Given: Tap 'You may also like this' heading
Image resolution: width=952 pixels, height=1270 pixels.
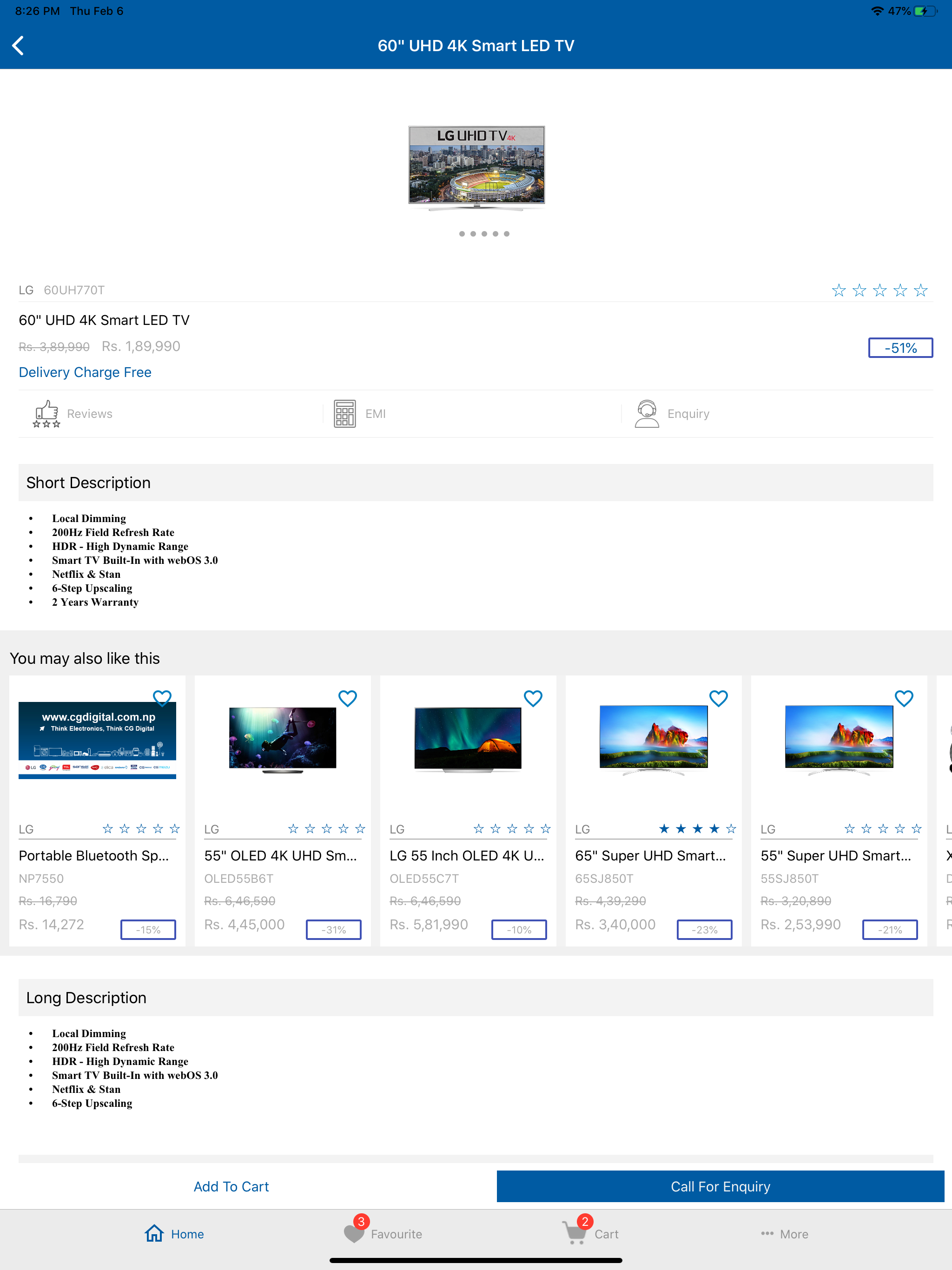Looking at the screenshot, I should click(x=85, y=659).
